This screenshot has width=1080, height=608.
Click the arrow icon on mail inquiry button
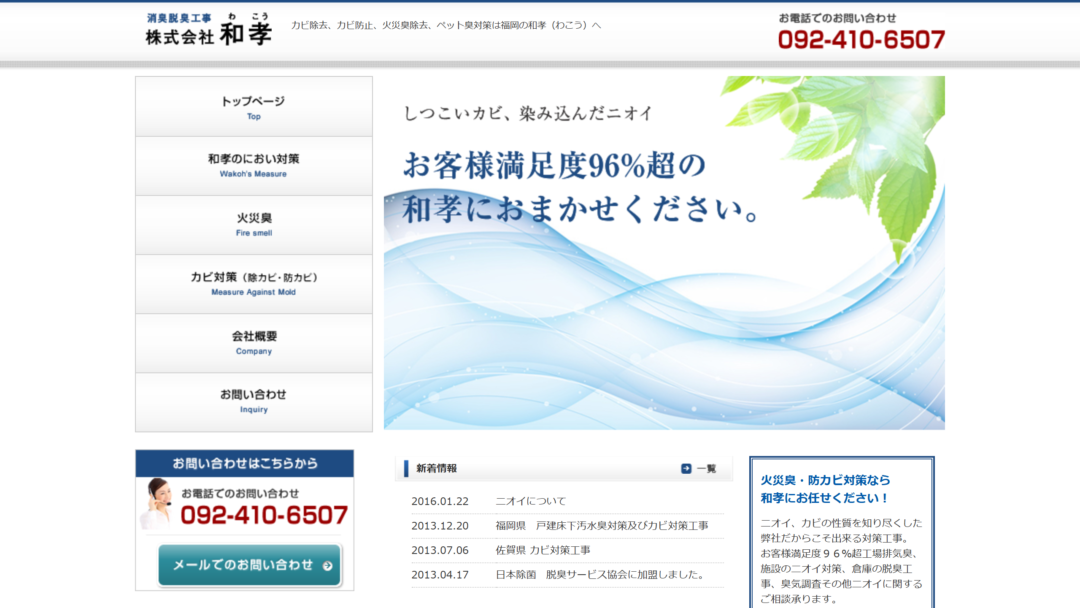pyautogui.click(x=328, y=566)
